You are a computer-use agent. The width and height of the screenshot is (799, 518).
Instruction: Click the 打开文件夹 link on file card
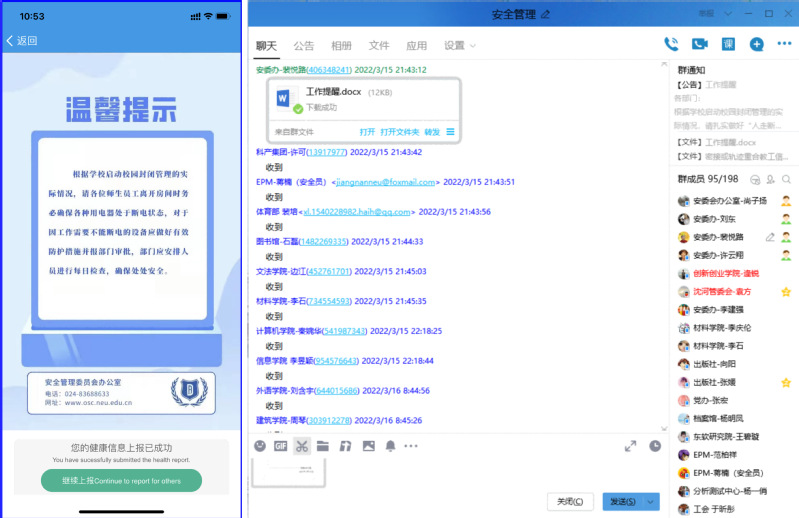pyautogui.click(x=399, y=132)
